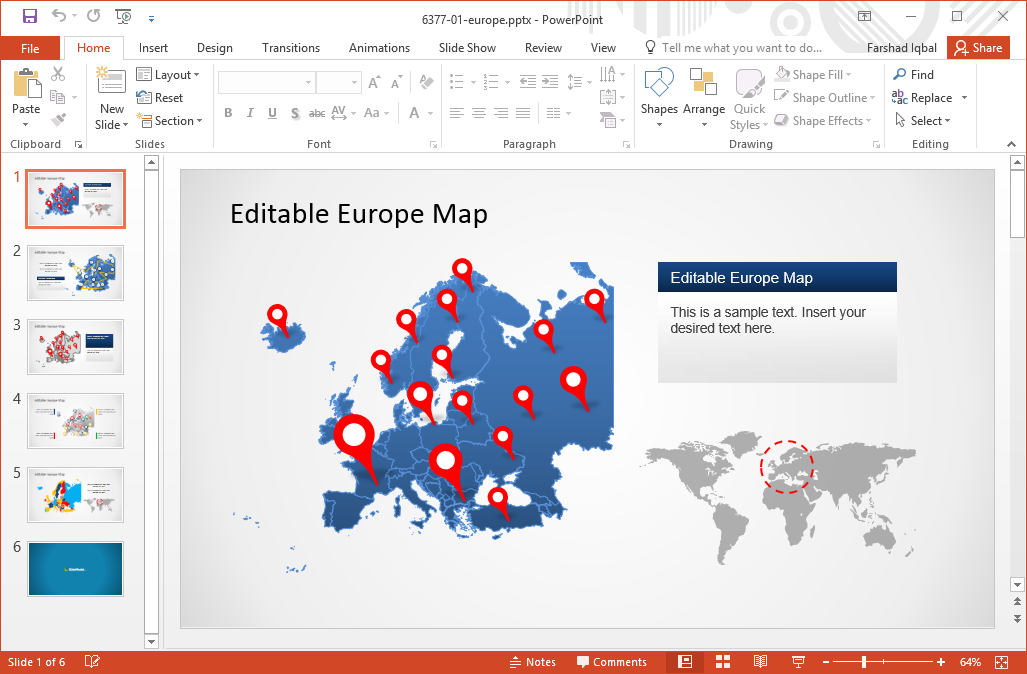Expand the Layout dropdown
1027x674 pixels.
pos(168,75)
